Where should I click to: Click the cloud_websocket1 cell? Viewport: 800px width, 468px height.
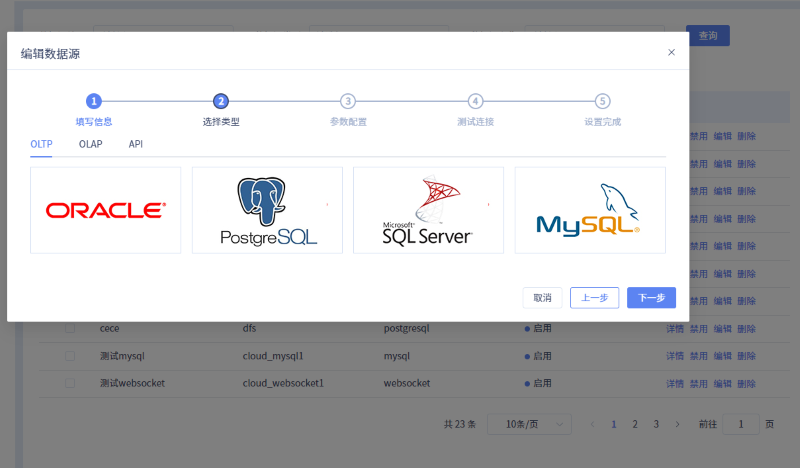point(283,383)
